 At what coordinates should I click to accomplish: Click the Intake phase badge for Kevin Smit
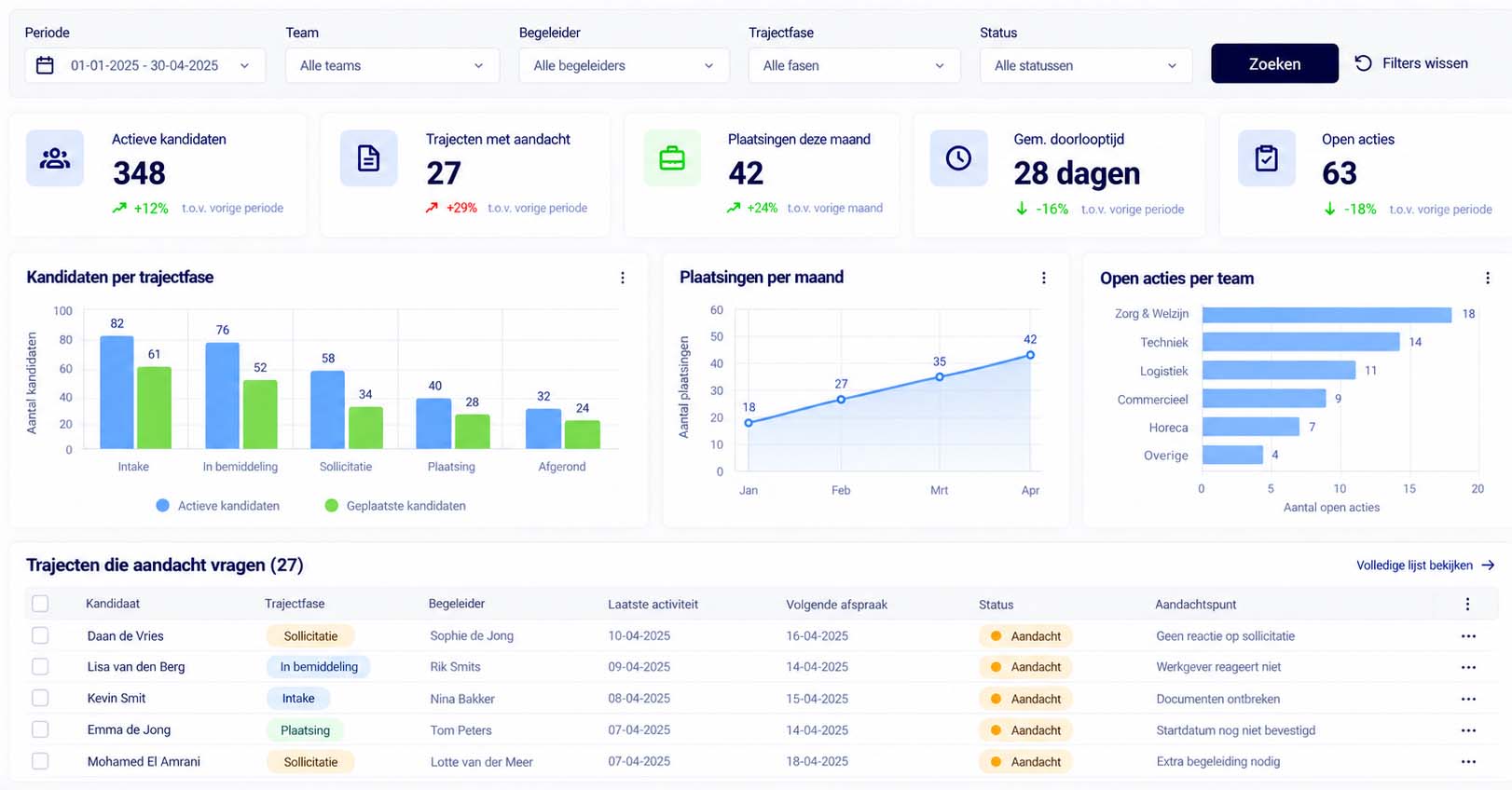click(x=298, y=699)
